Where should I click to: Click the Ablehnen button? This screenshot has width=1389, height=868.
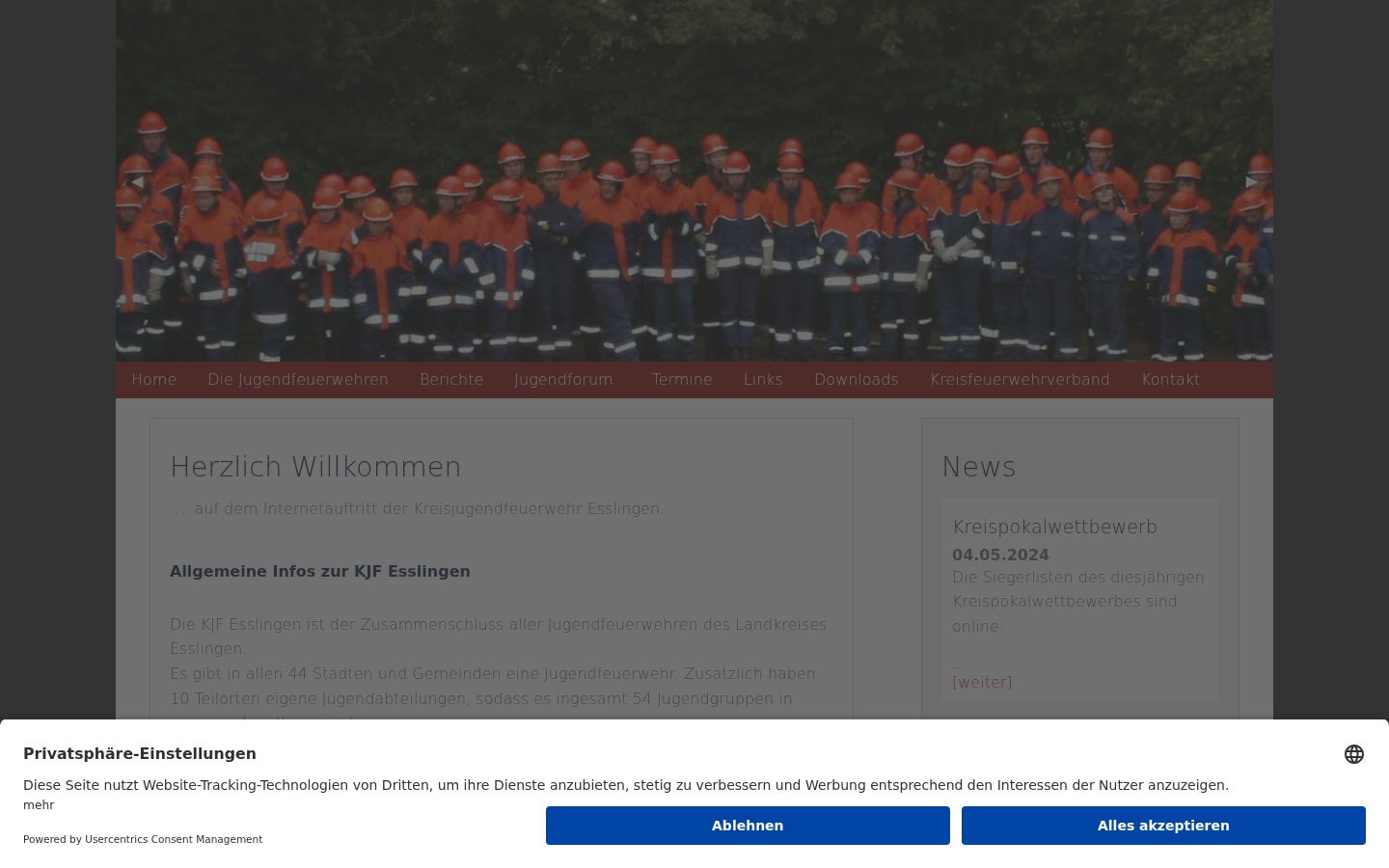748,826
